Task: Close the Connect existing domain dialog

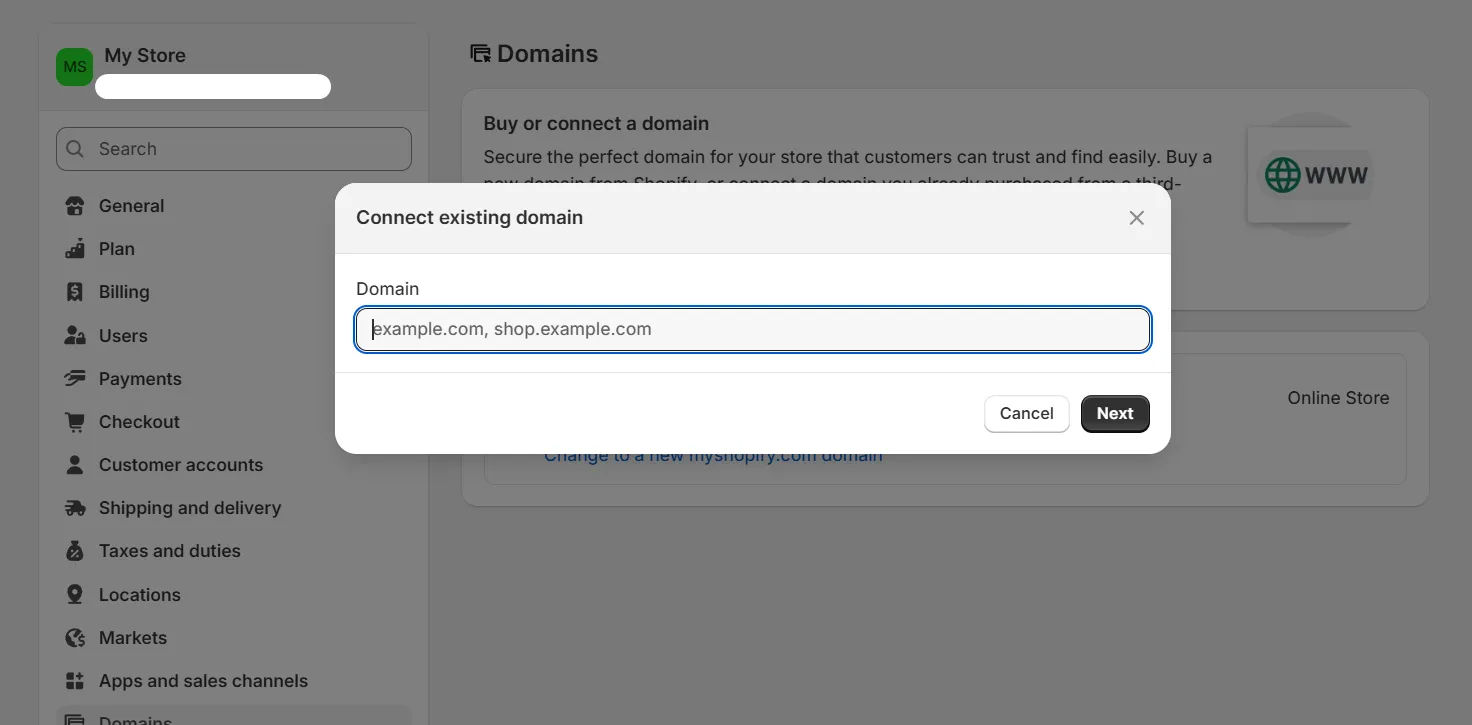Action: 1136,218
